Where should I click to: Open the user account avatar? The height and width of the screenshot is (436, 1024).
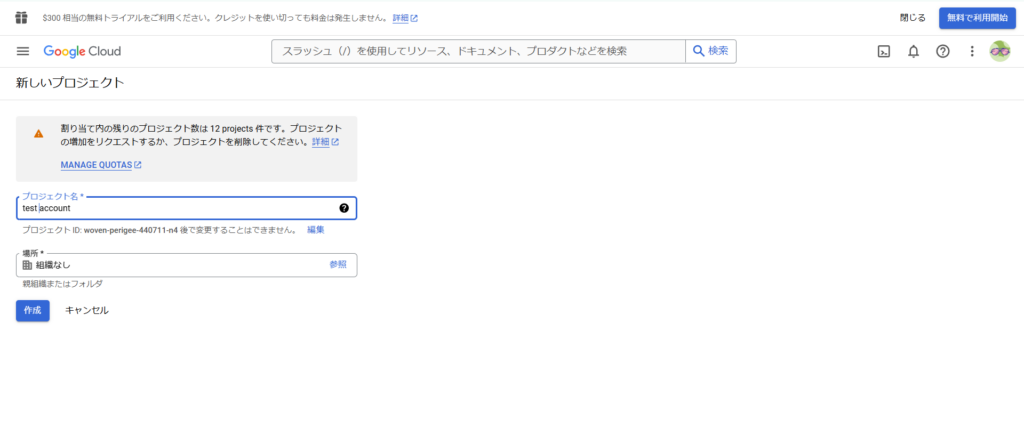999,51
